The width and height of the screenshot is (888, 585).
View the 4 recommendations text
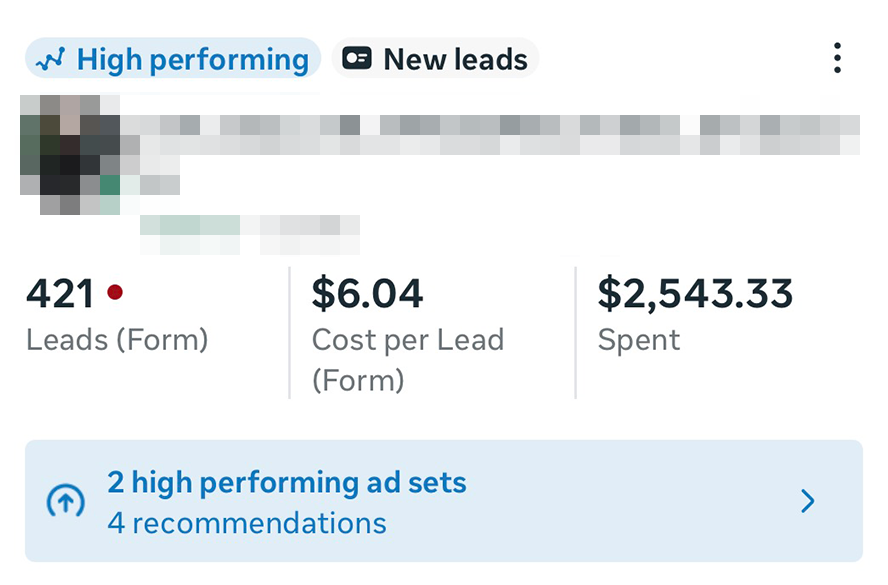click(247, 523)
